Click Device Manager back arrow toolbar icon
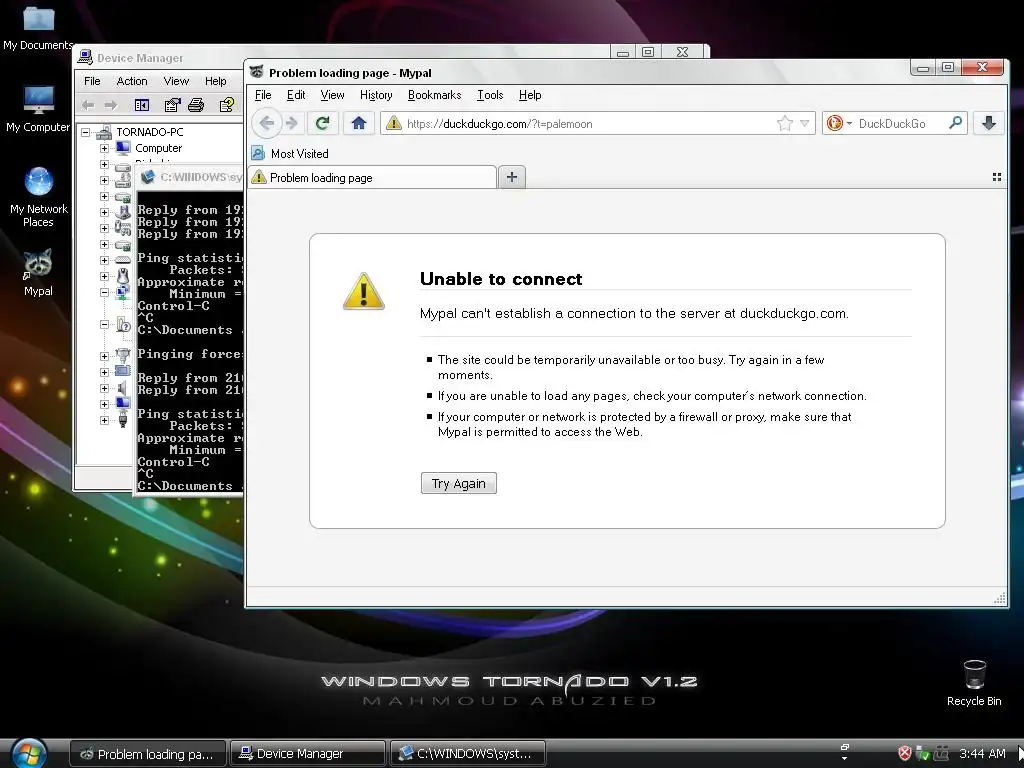The width and height of the screenshot is (1024, 768). [88, 104]
